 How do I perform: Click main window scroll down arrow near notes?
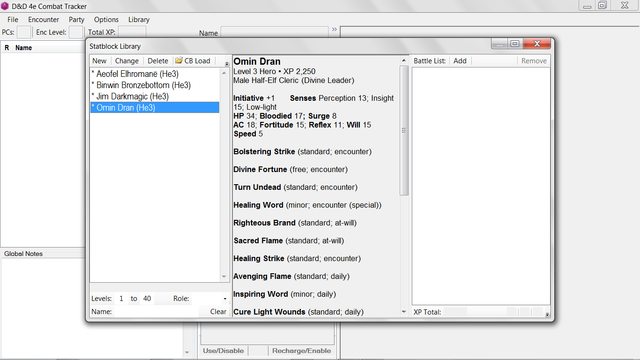187,352
